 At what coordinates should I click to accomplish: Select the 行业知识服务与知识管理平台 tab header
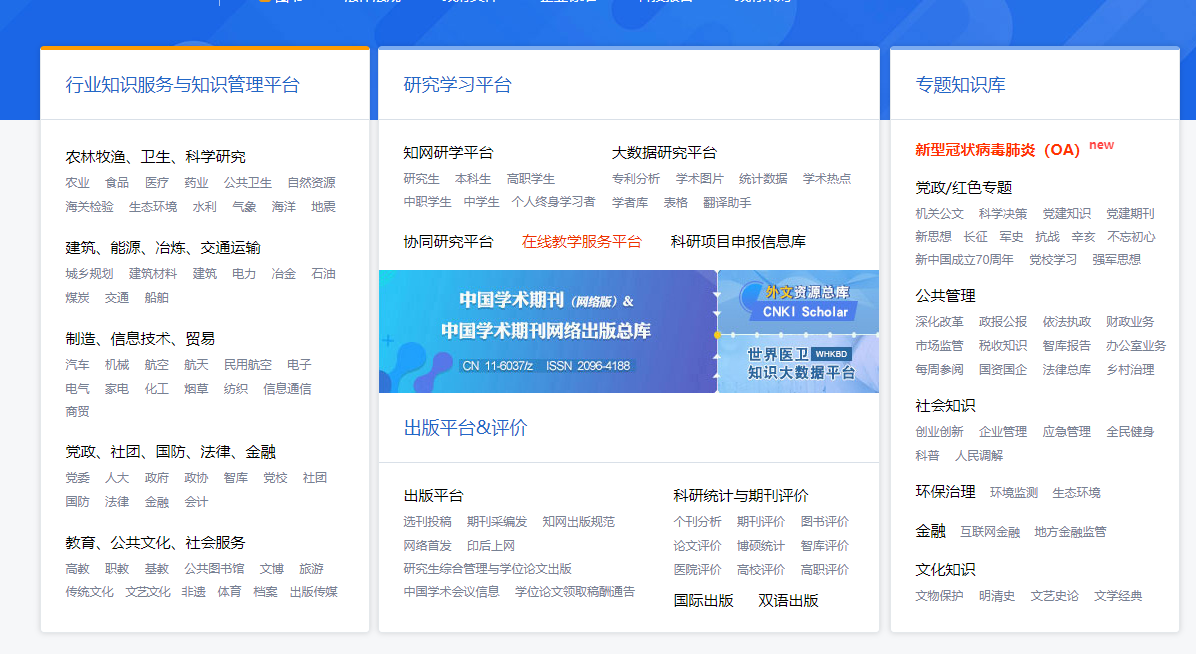pos(182,85)
